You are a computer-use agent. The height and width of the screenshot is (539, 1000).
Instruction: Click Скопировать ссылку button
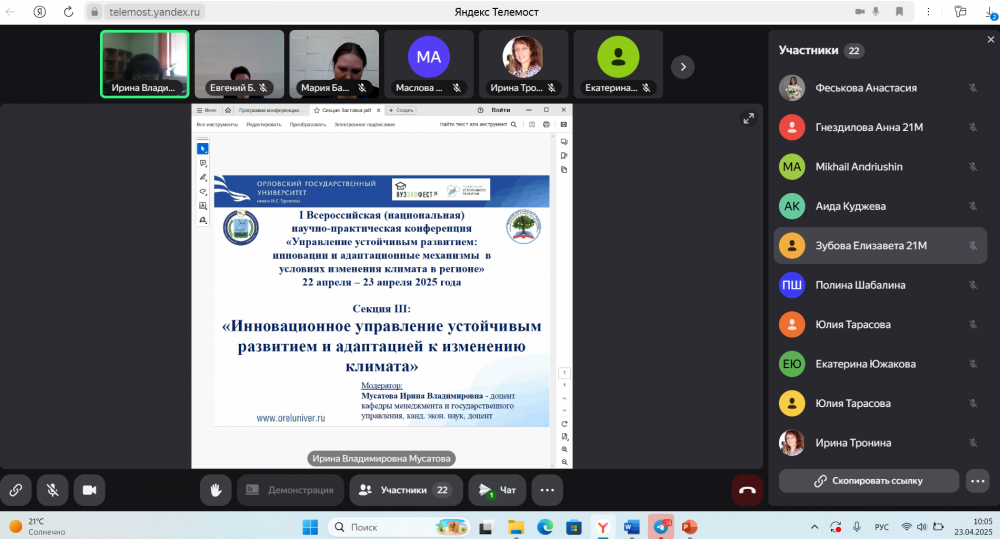point(868,481)
